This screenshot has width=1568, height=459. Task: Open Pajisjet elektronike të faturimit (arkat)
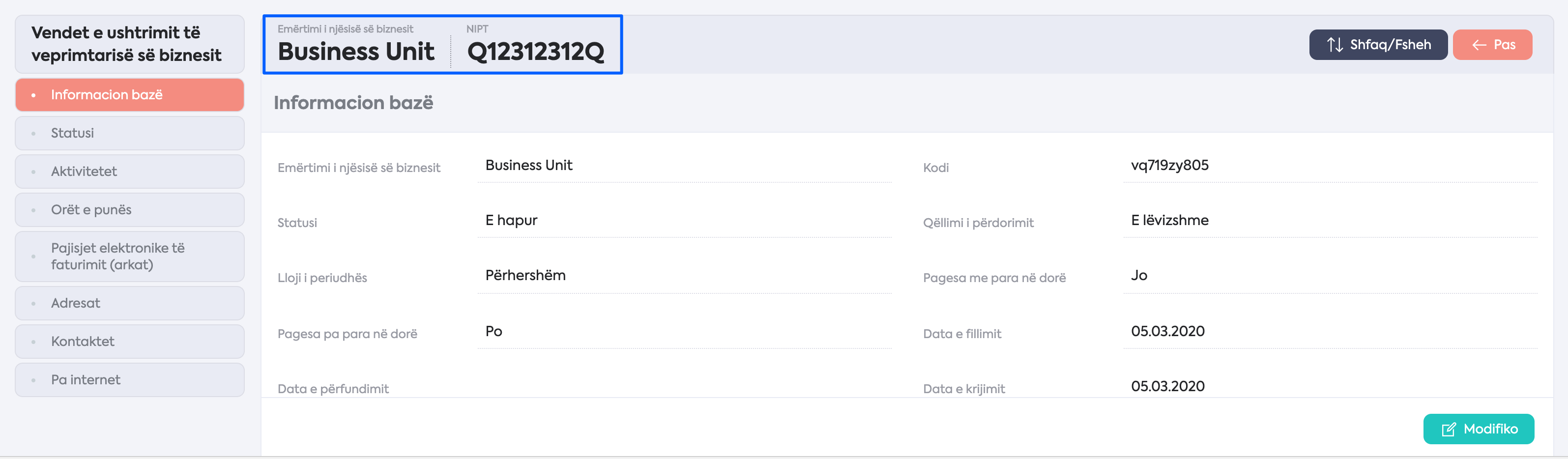pos(130,257)
